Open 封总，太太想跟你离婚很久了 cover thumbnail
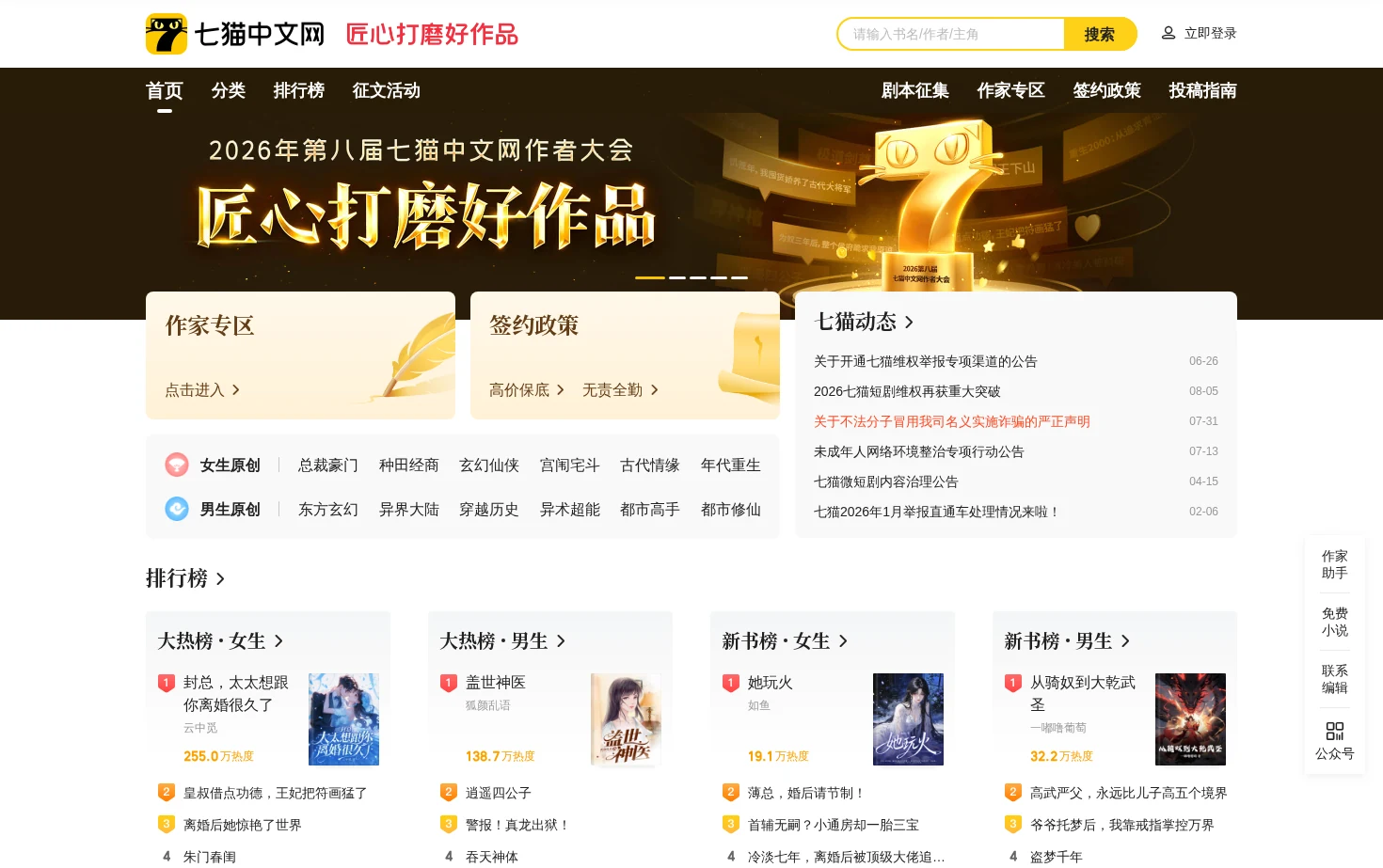Image resolution: width=1383 pixels, height=868 pixels. [343, 719]
